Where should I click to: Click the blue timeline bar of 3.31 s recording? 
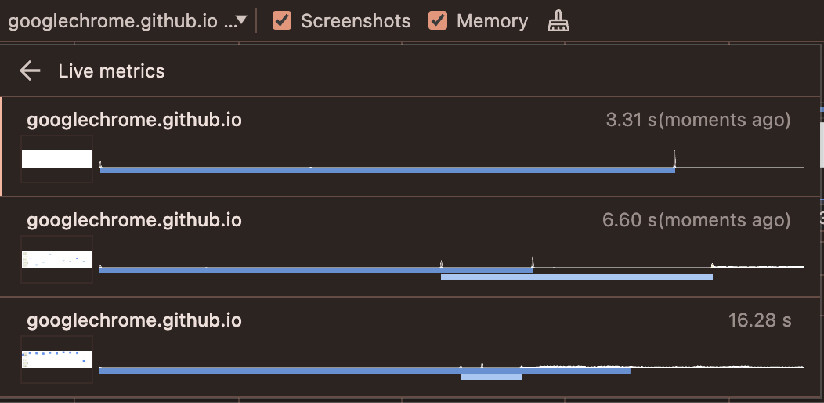point(387,170)
